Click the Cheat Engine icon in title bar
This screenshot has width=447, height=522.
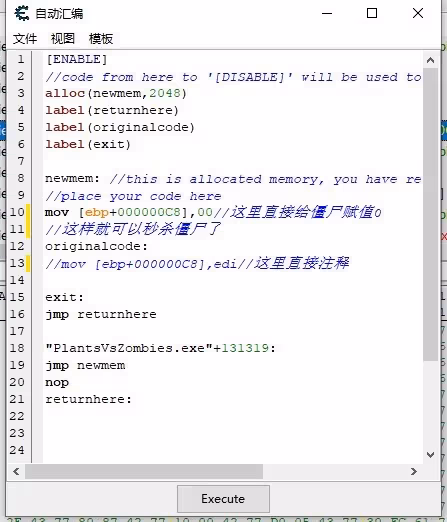(22, 14)
